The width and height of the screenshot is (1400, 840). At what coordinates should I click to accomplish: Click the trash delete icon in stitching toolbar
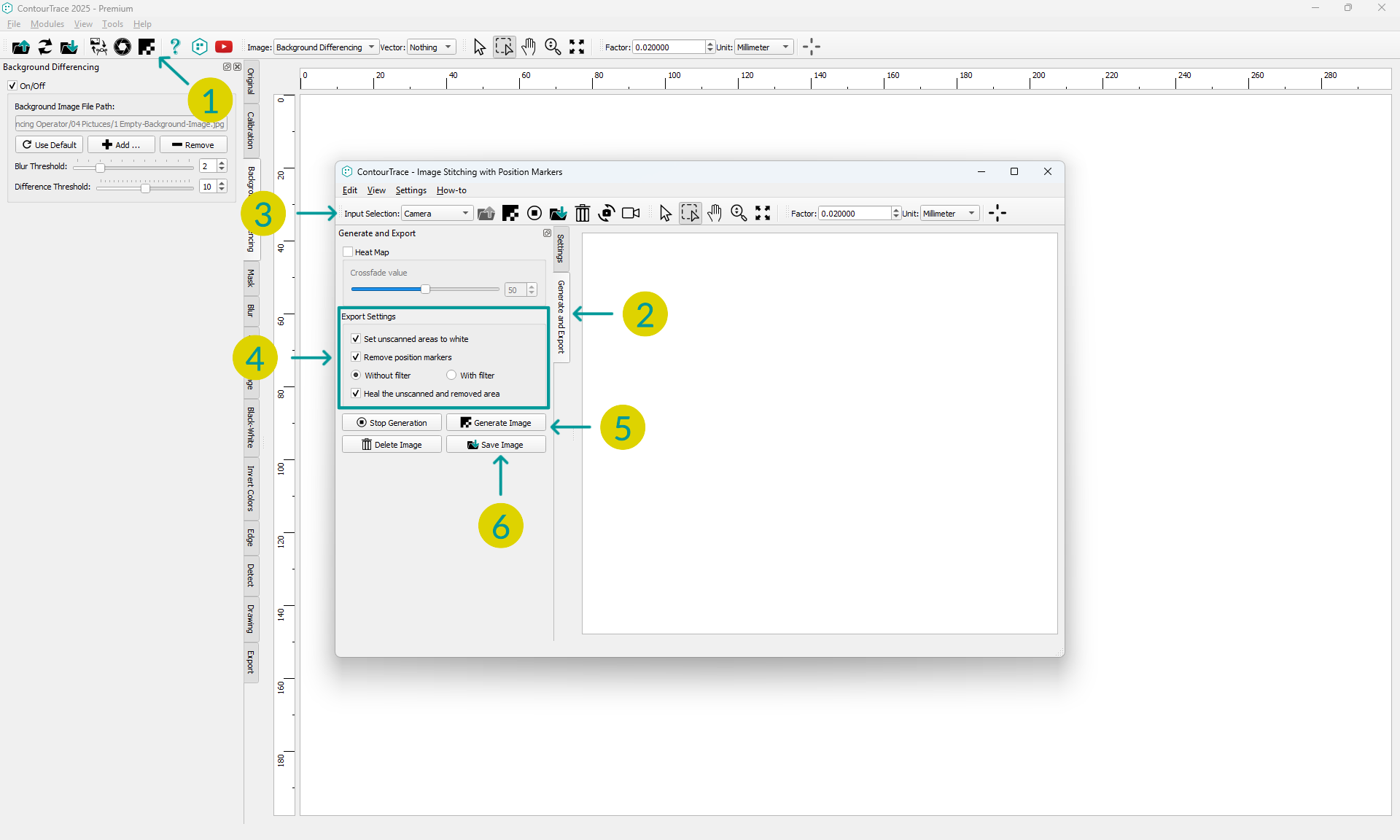pos(582,213)
